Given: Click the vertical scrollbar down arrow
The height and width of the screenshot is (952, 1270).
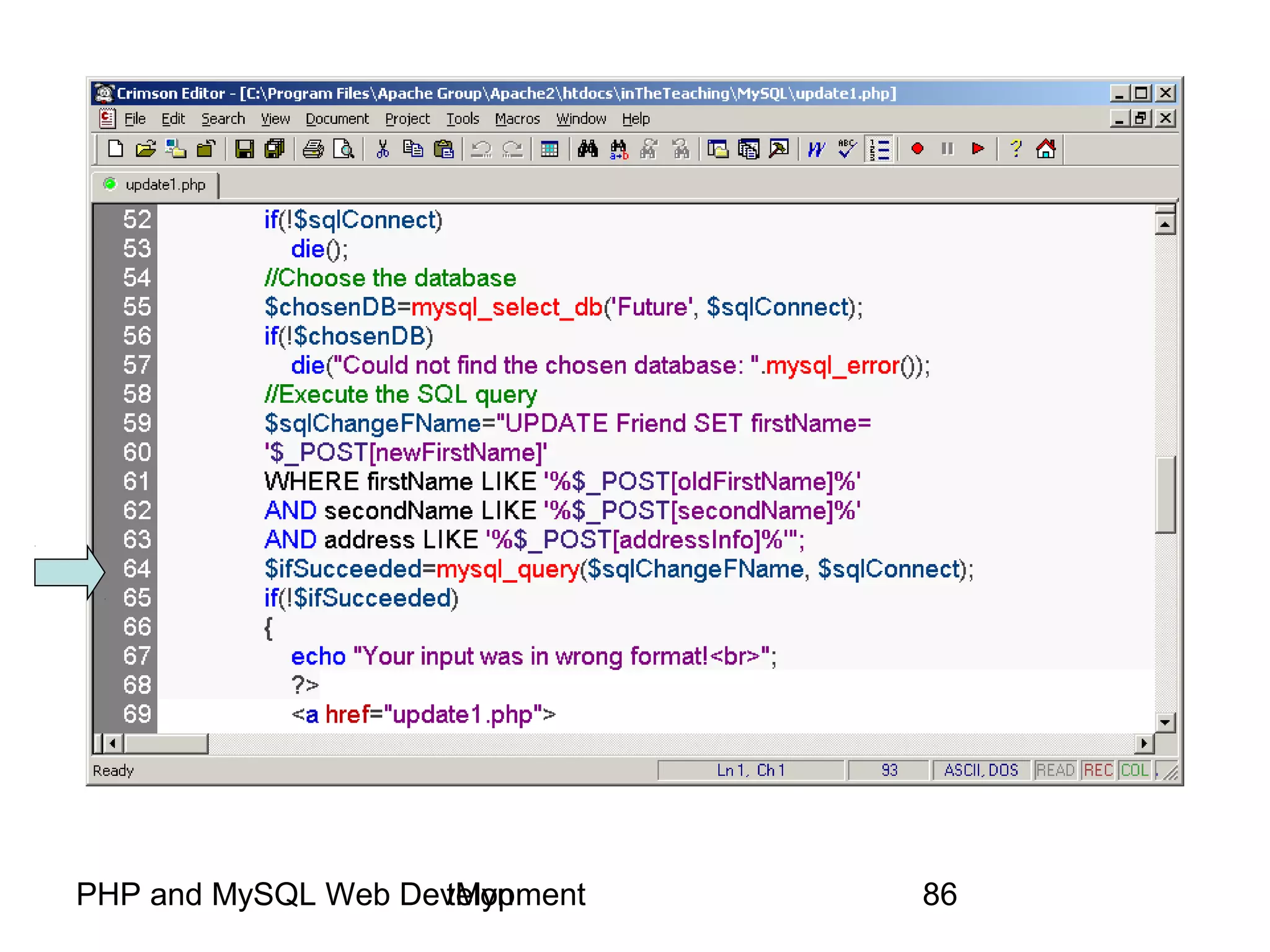Looking at the screenshot, I should coord(1165,722).
